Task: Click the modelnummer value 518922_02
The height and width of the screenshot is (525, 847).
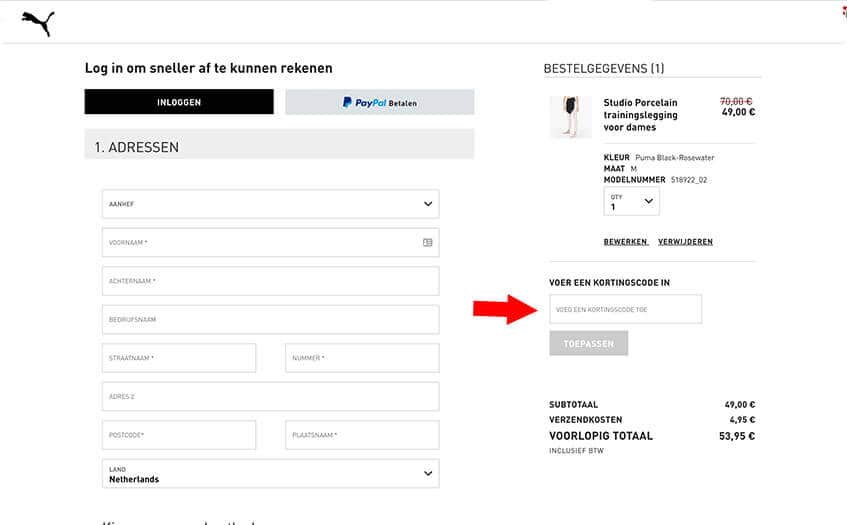Action: pyautogui.click(x=689, y=180)
